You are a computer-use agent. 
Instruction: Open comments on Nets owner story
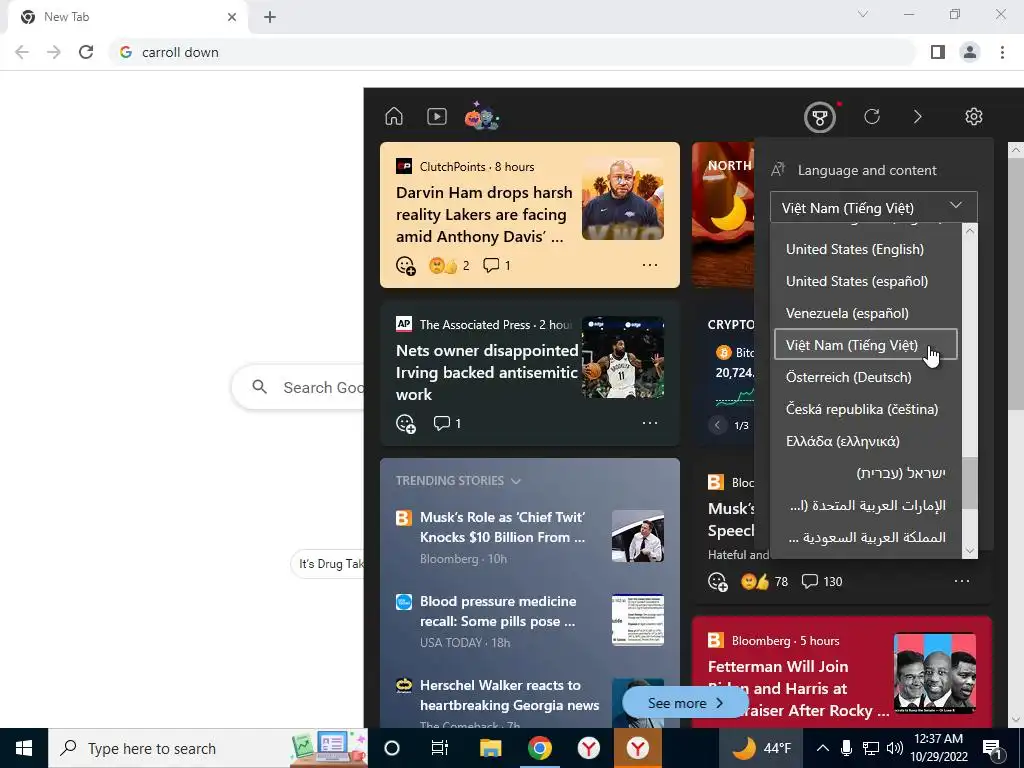click(x=447, y=423)
